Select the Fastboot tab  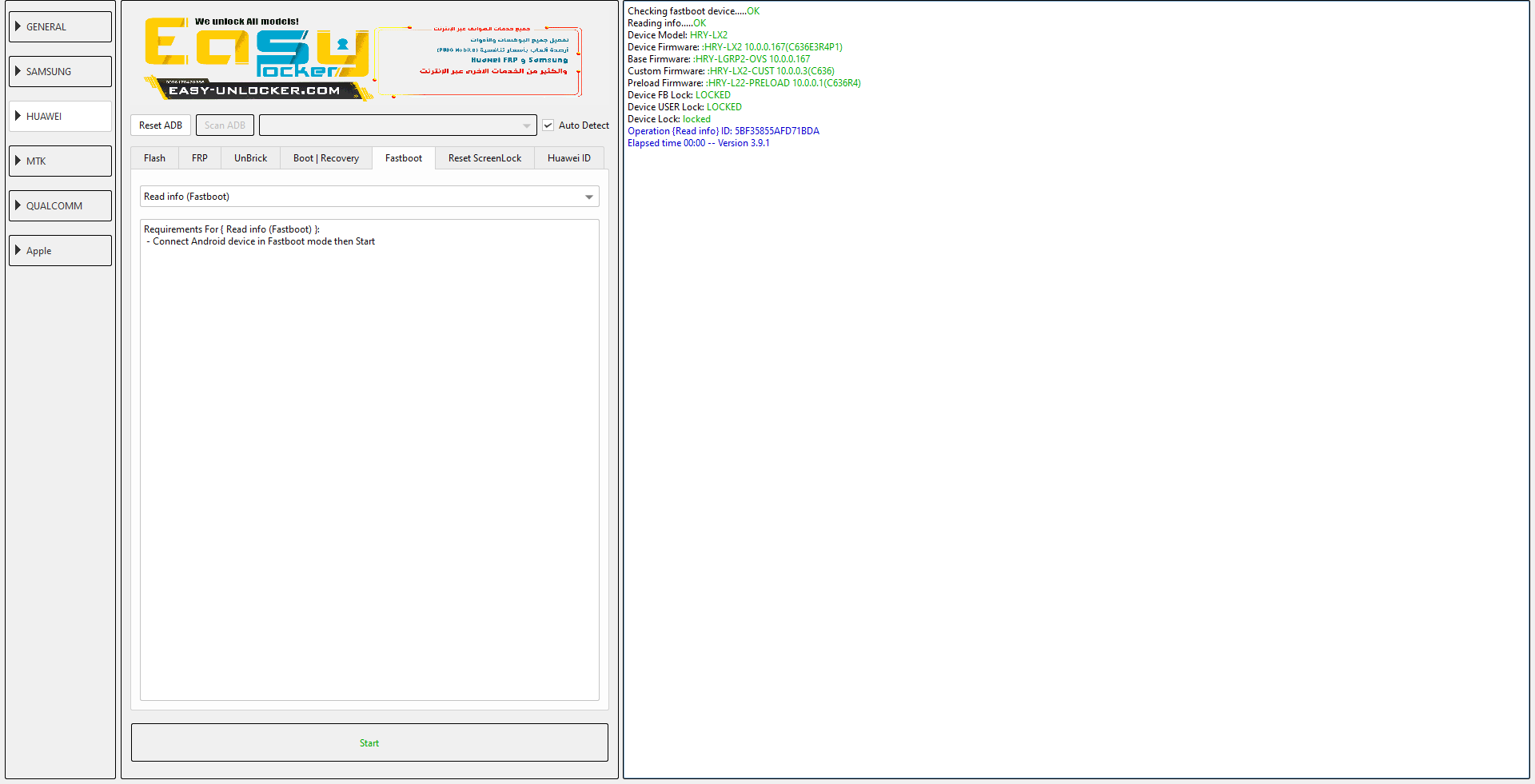pos(404,158)
